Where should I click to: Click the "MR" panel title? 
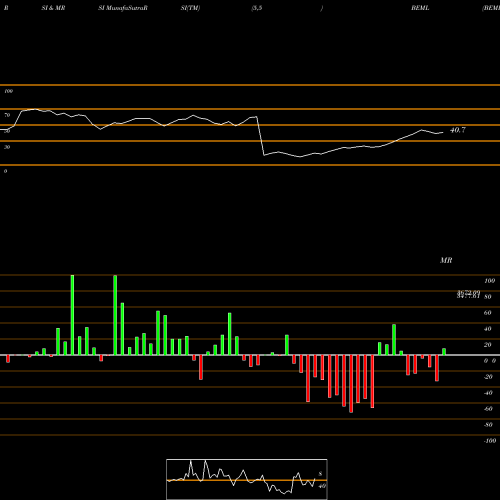point(446,260)
